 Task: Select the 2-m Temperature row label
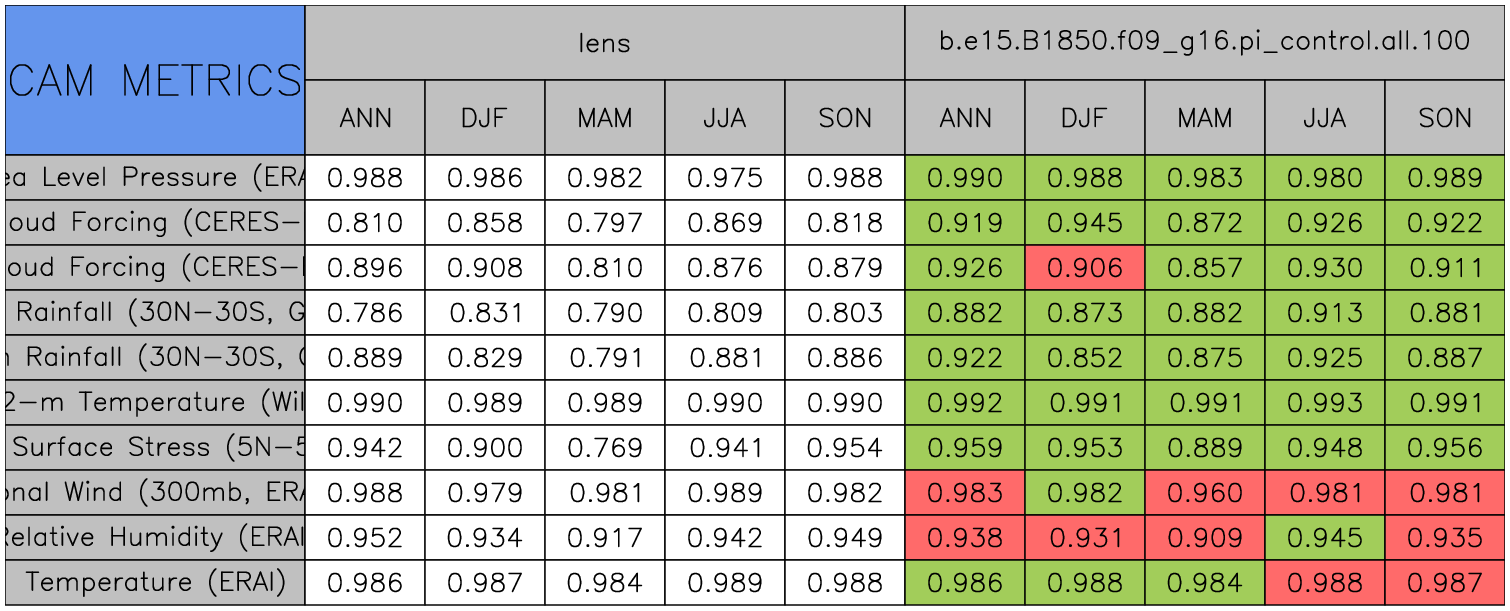[x=155, y=403]
